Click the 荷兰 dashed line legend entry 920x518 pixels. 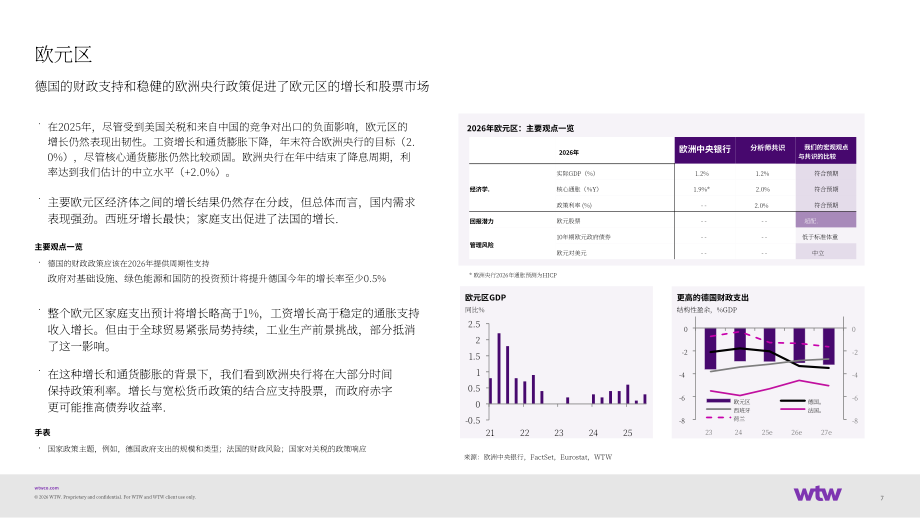tap(726, 419)
